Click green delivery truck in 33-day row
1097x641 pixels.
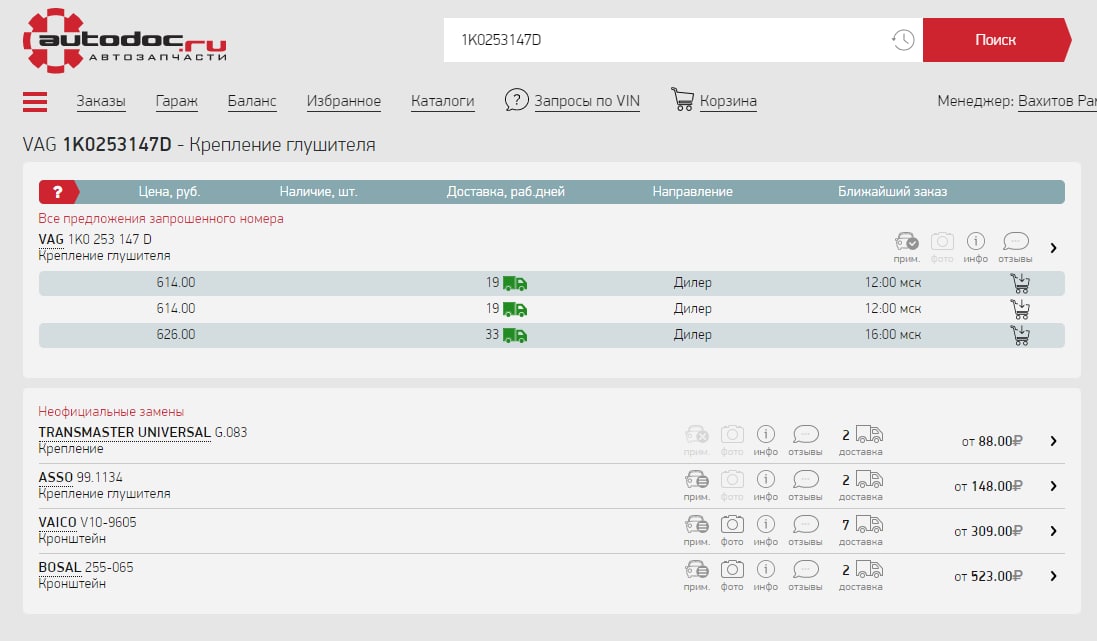coord(515,335)
